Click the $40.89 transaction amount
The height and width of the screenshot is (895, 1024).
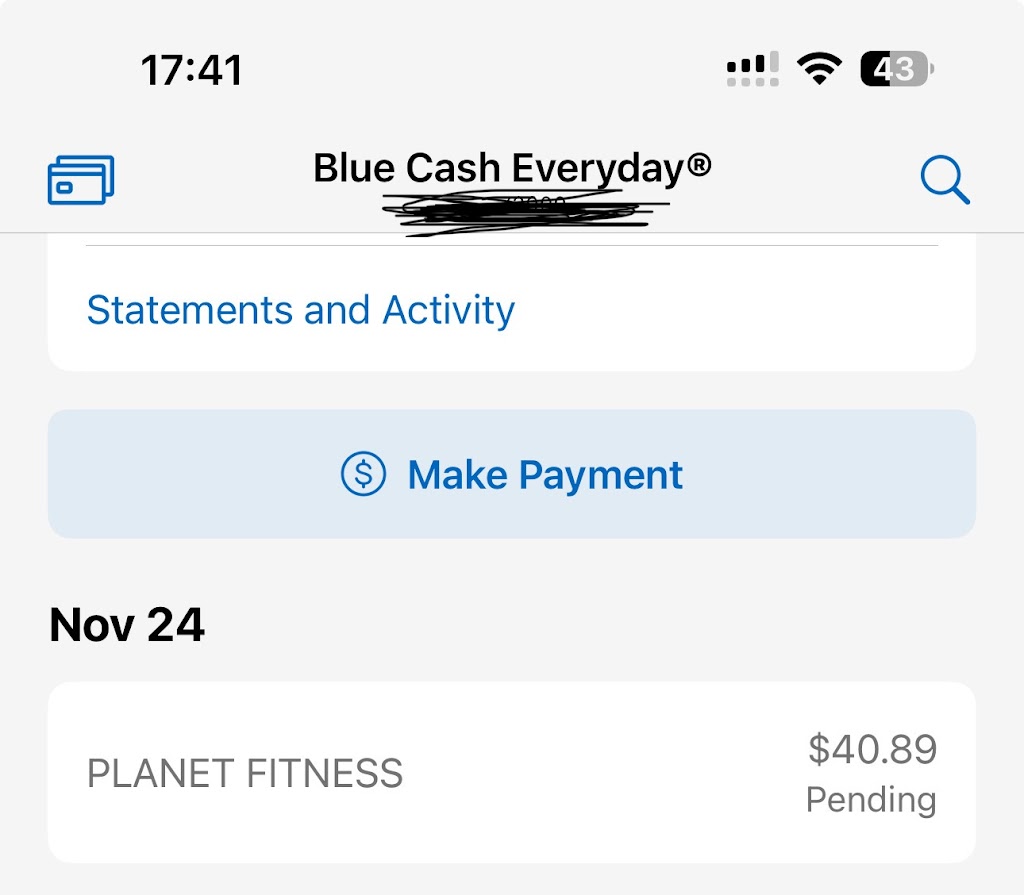coord(872,749)
